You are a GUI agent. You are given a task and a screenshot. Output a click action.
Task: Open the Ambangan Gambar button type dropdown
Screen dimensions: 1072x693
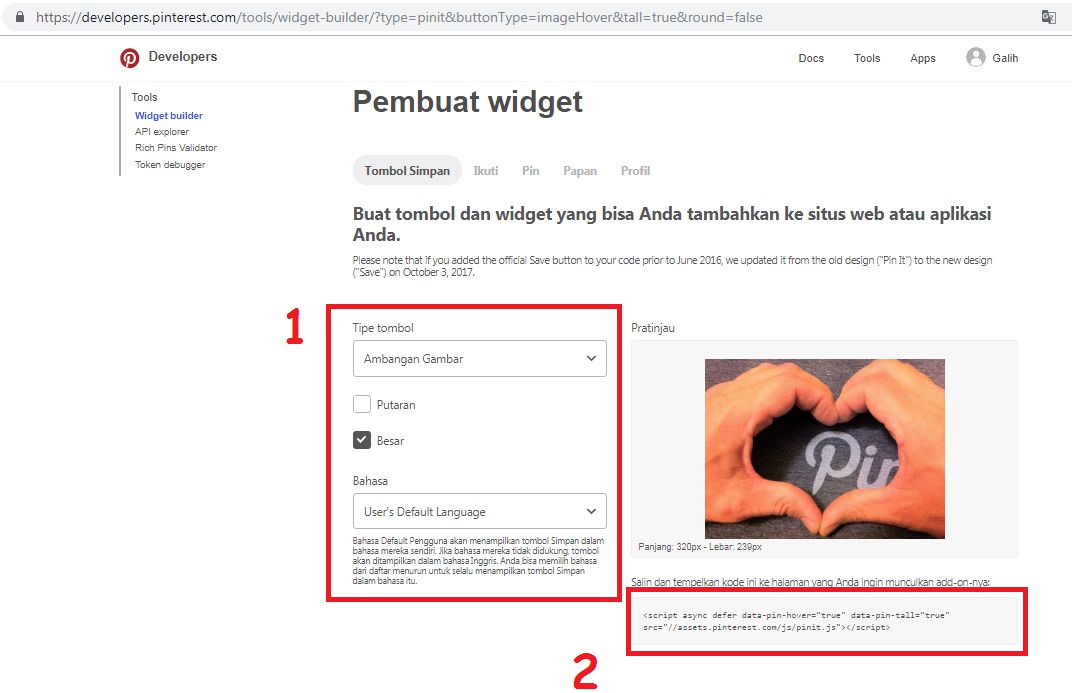tap(479, 358)
